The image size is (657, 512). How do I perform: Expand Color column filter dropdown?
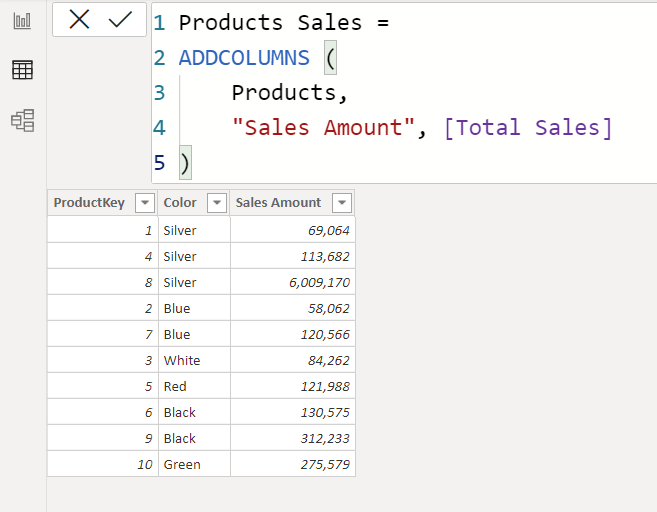(x=217, y=203)
